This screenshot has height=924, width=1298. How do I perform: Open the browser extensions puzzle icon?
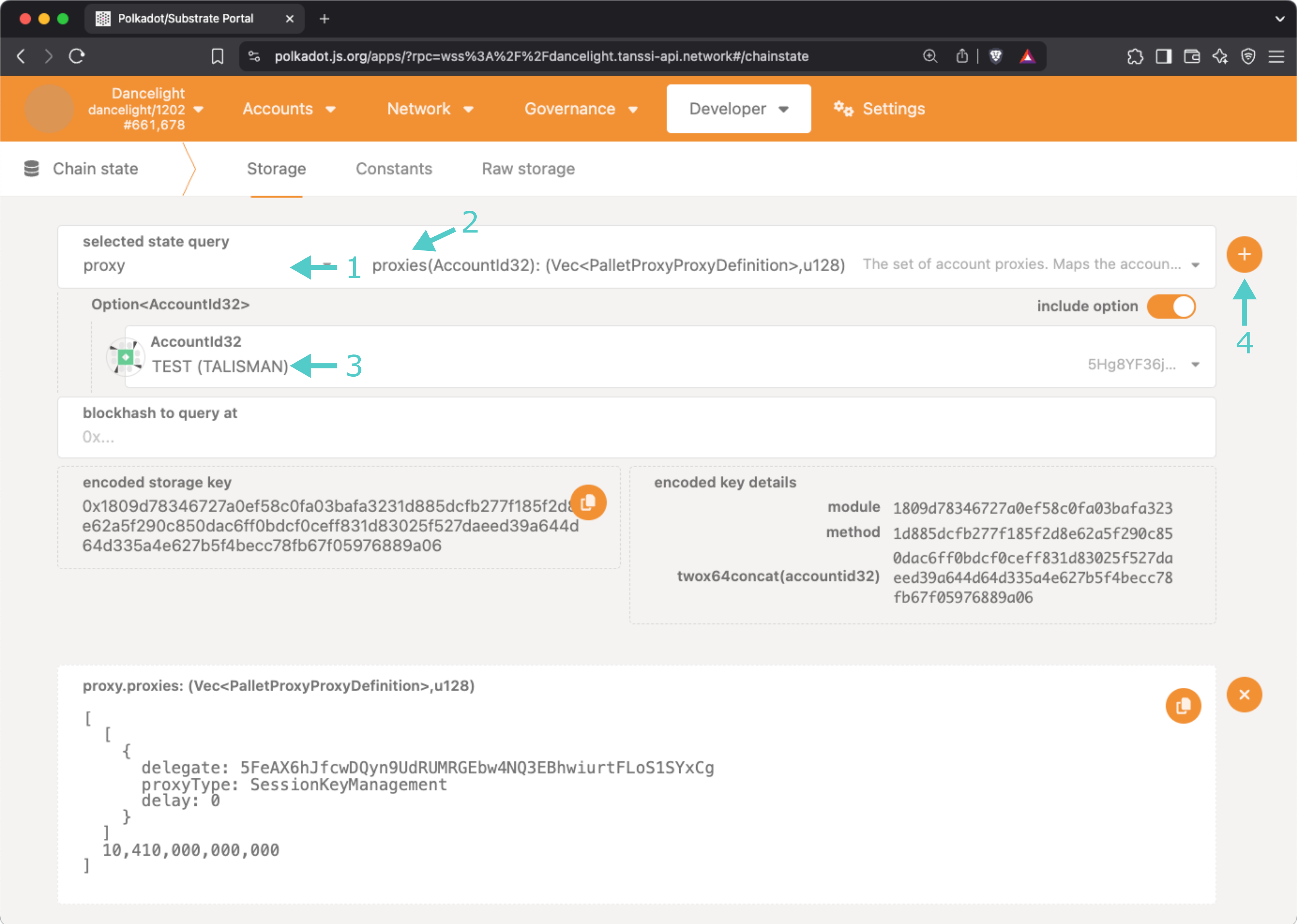1135,56
